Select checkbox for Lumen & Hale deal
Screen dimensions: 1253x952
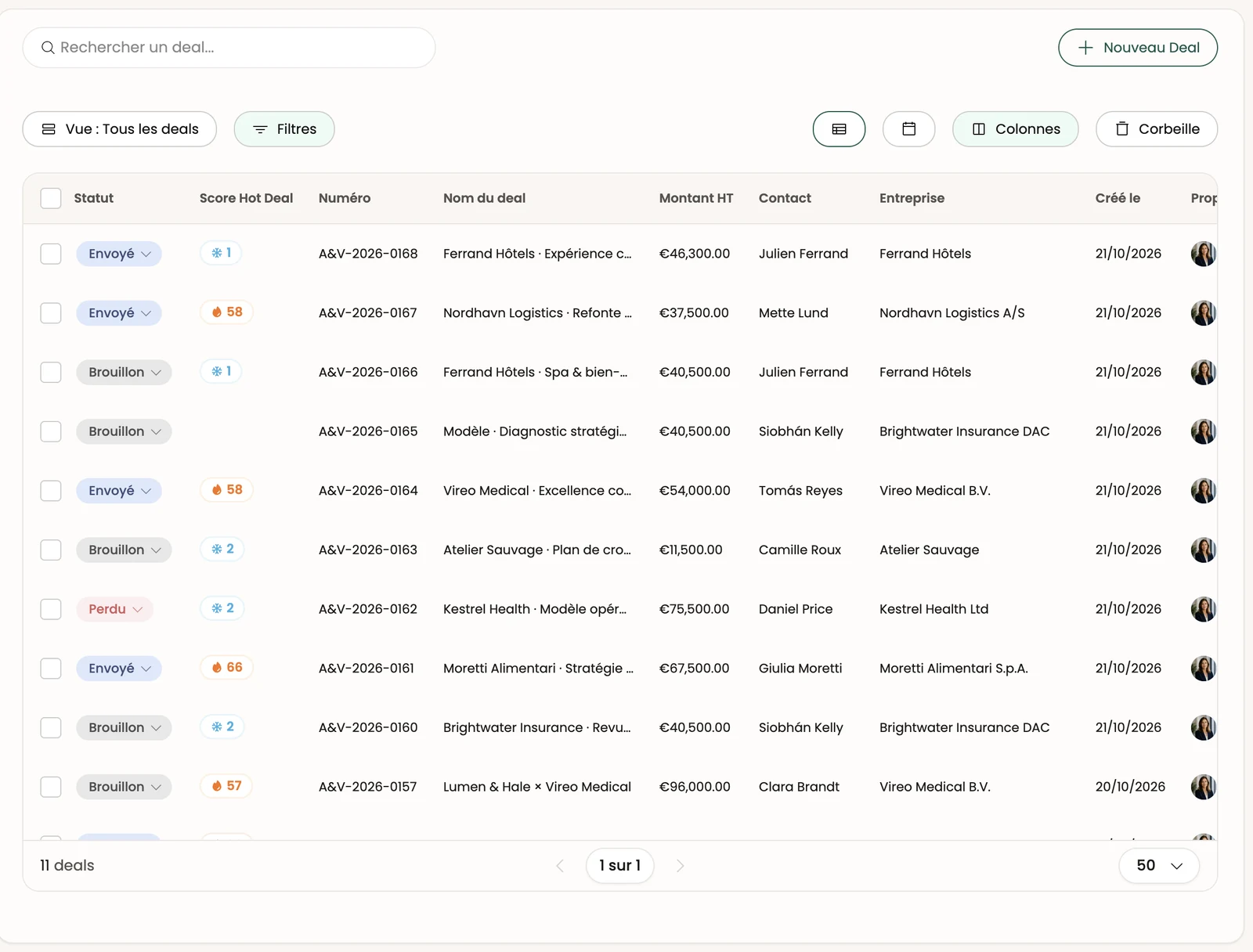pyautogui.click(x=51, y=787)
